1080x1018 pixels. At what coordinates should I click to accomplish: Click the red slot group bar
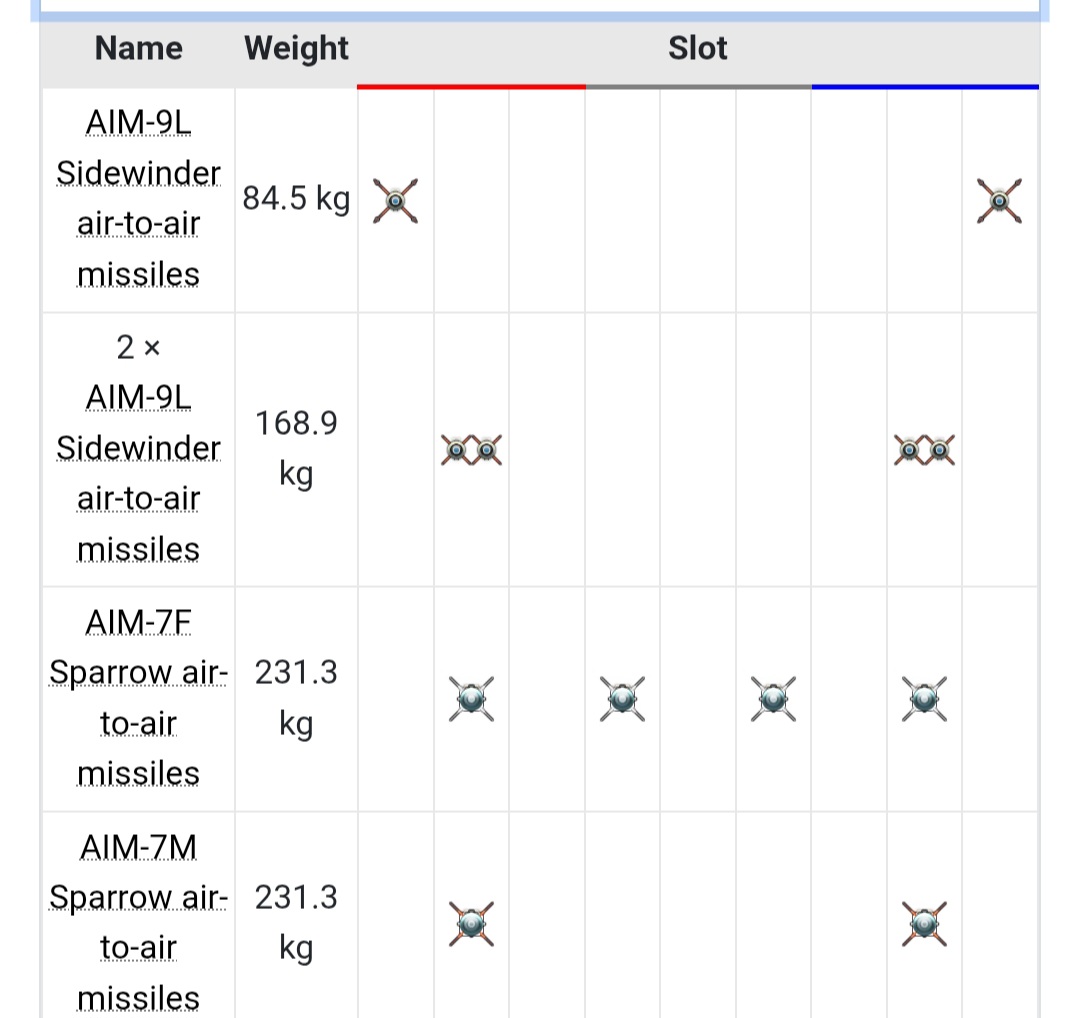tap(471, 87)
